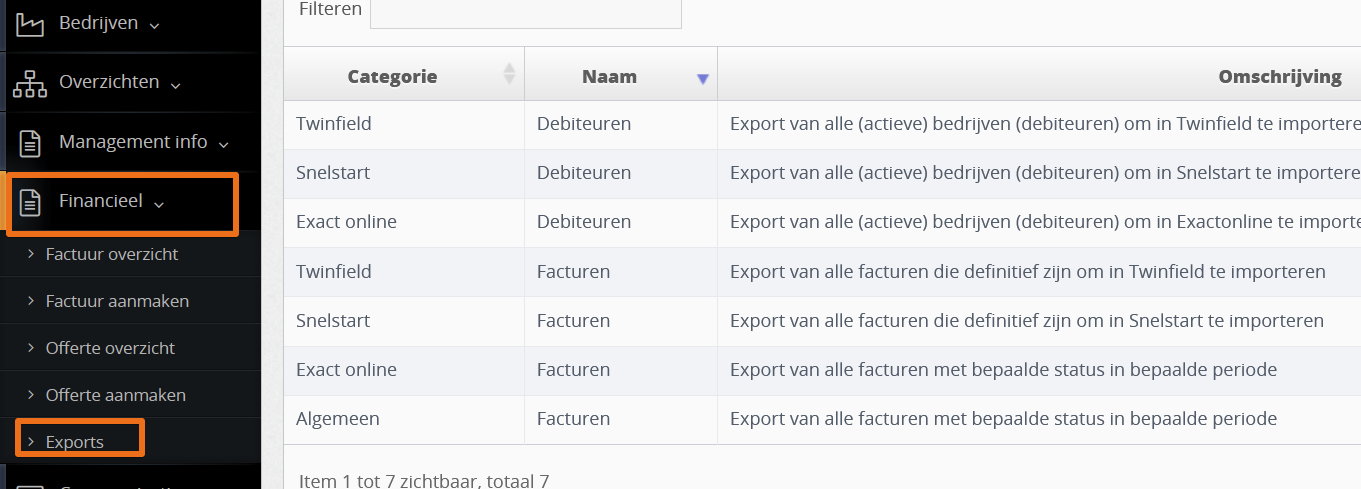The height and width of the screenshot is (489, 1361).
Task: Open Factuur aanmaken submenu item
Action: pos(117,301)
